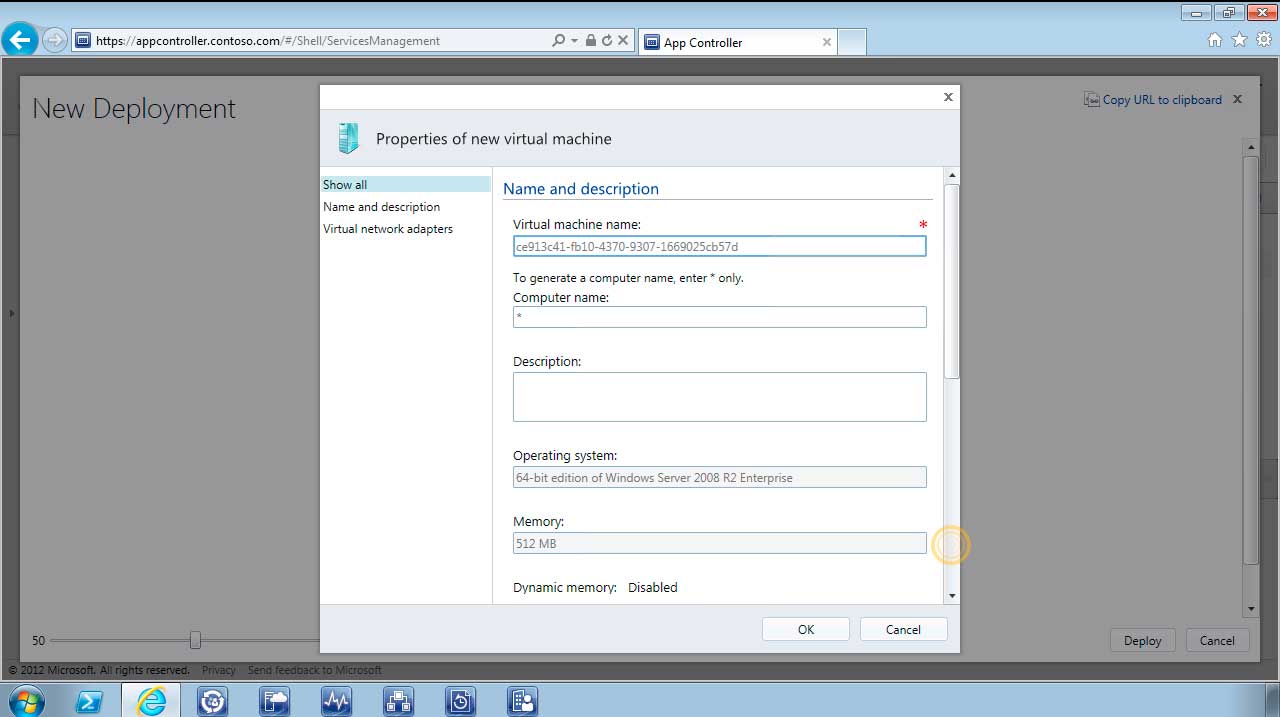Click the Computer name field
1280x717 pixels.
pyautogui.click(x=720, y=317)
